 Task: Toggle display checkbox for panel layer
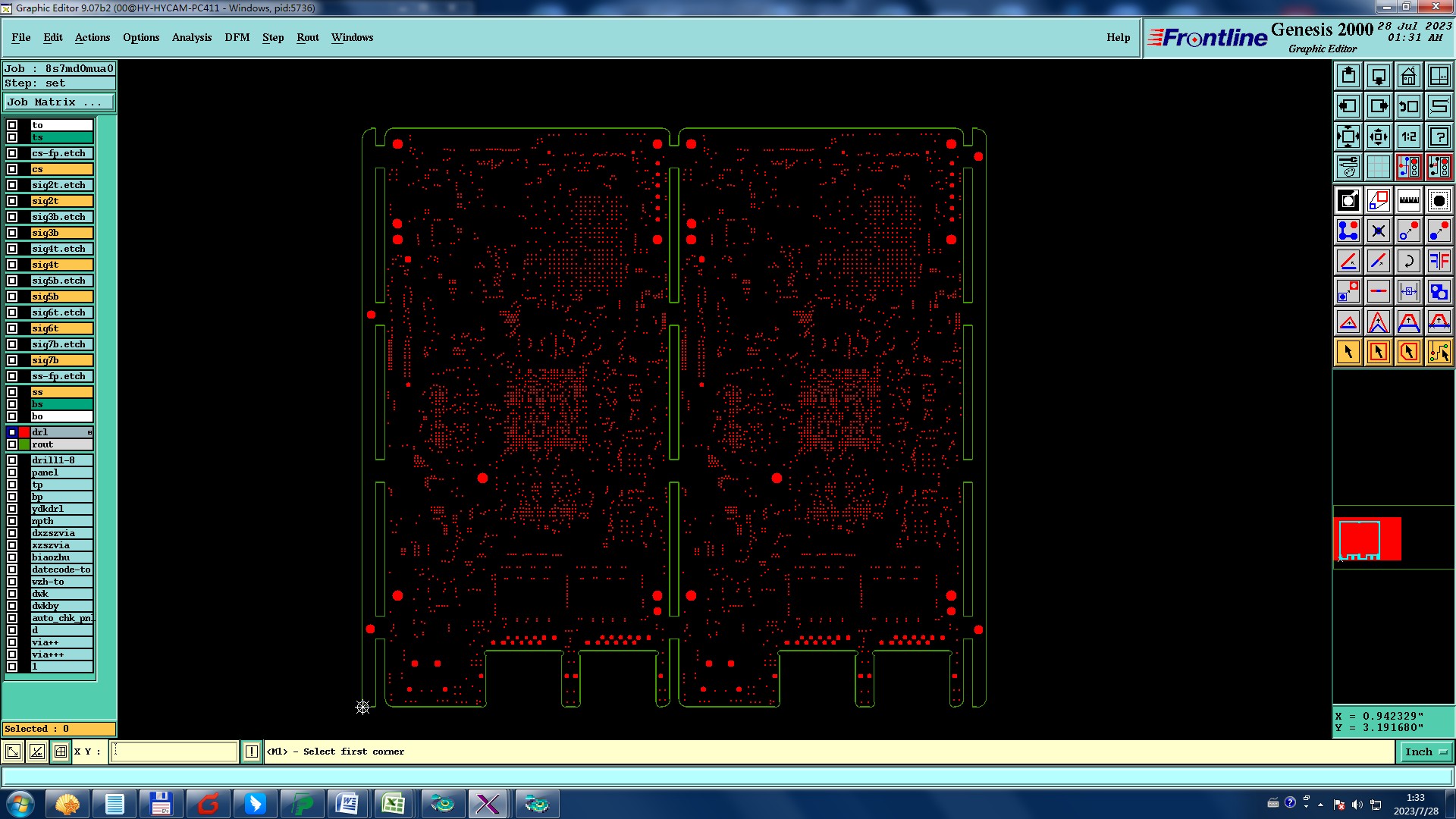12,472
